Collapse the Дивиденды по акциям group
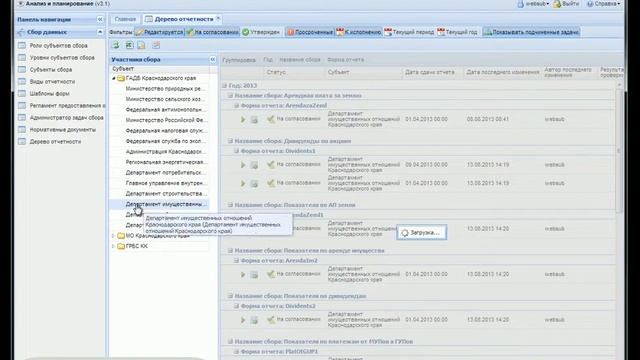Image resolution: width=640 pixels, height=360 pixels. 230,141
